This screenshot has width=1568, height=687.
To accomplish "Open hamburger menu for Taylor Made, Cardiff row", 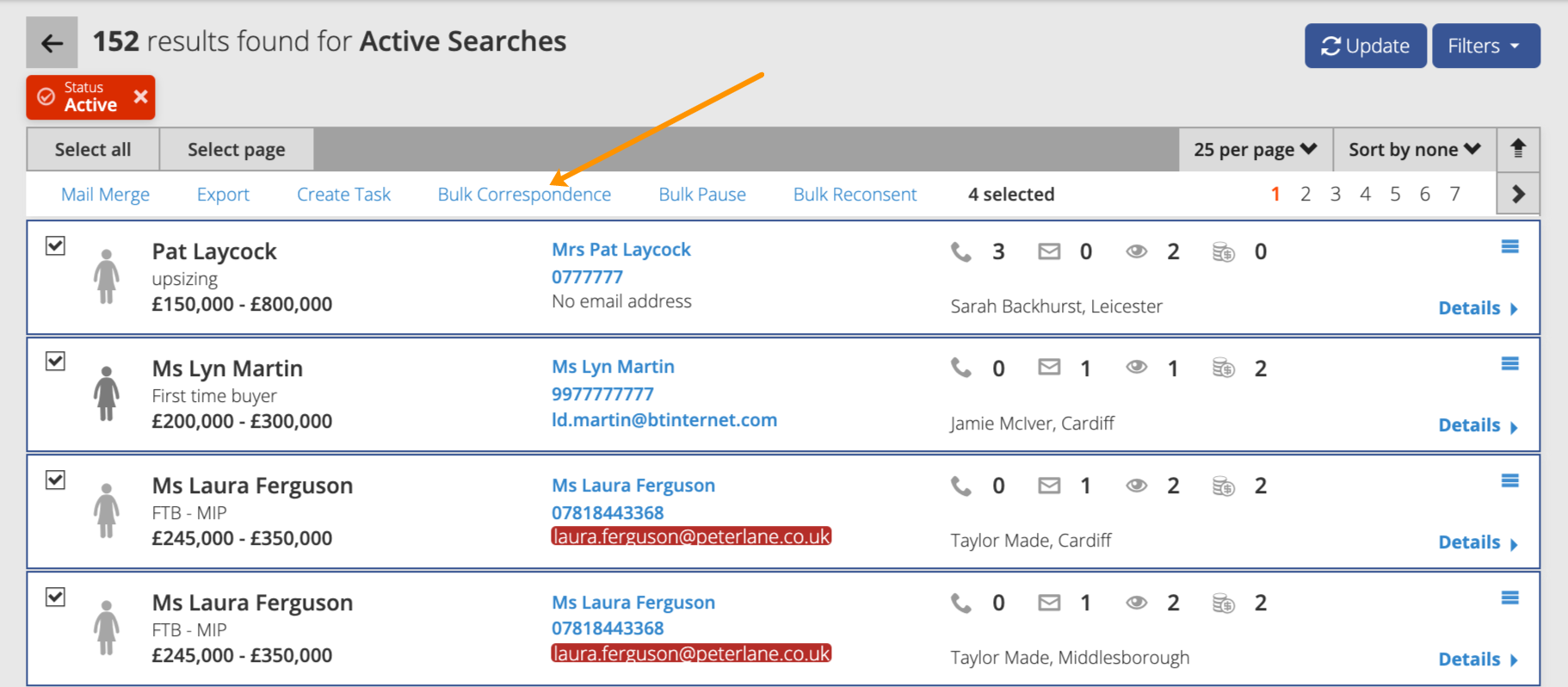I will point(1509,481).
